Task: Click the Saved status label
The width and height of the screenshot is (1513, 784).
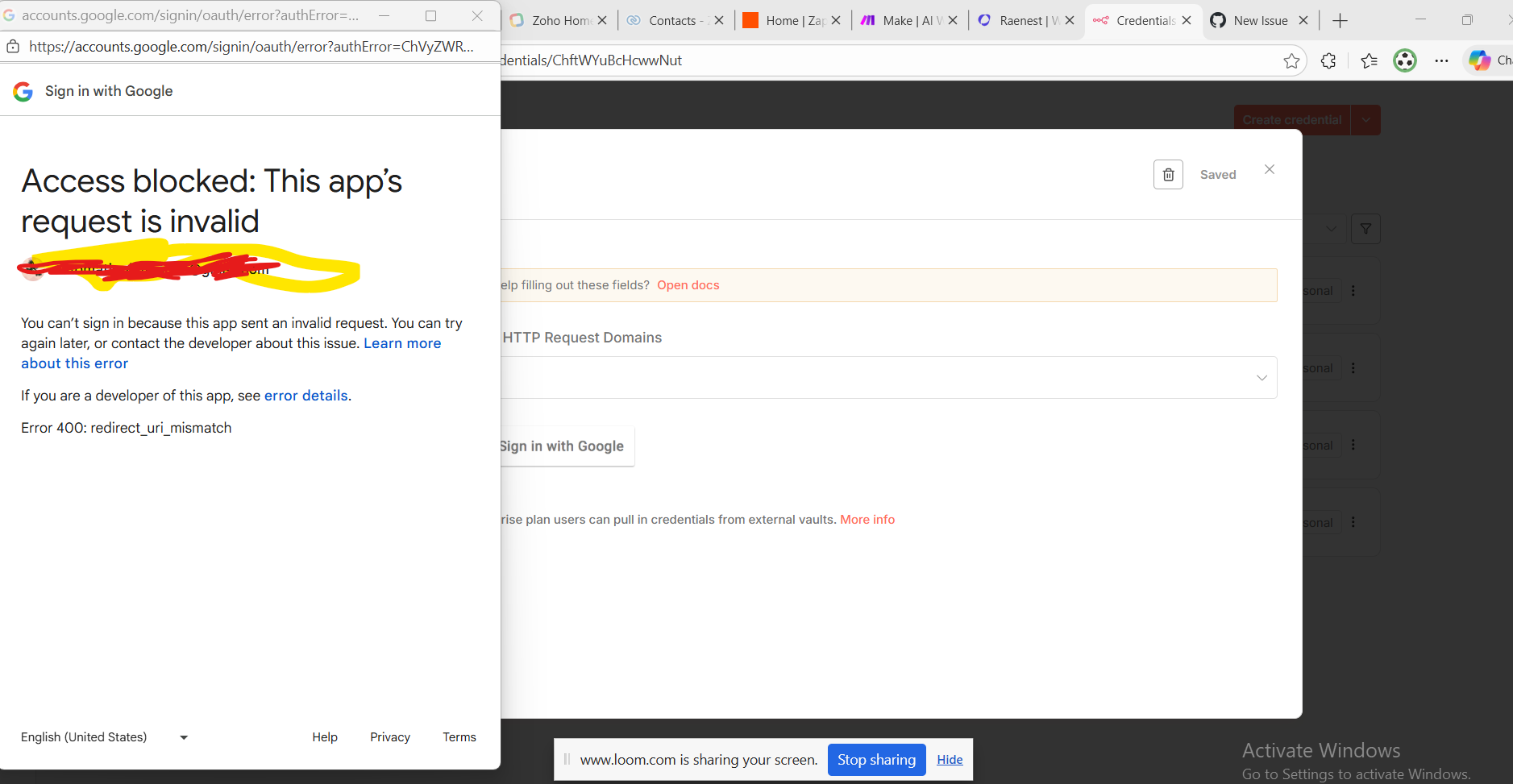Action: pyautogui.click(x=1218, y=175)
